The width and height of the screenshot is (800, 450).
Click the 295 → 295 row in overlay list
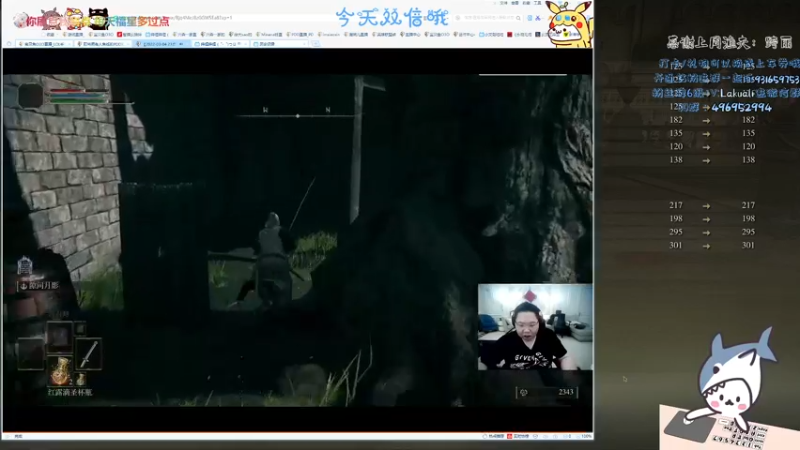(712, 232)
